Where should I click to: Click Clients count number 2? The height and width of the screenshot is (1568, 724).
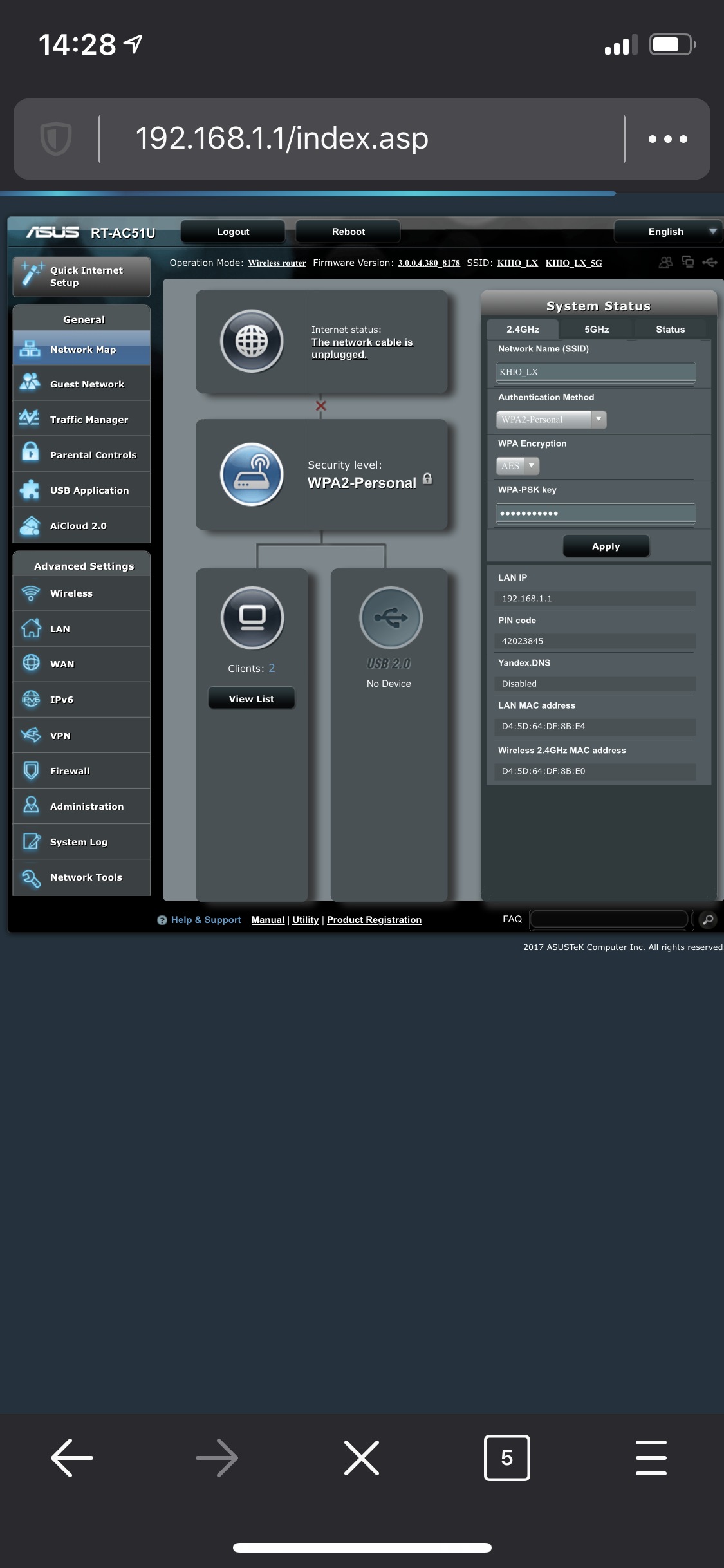272,668
